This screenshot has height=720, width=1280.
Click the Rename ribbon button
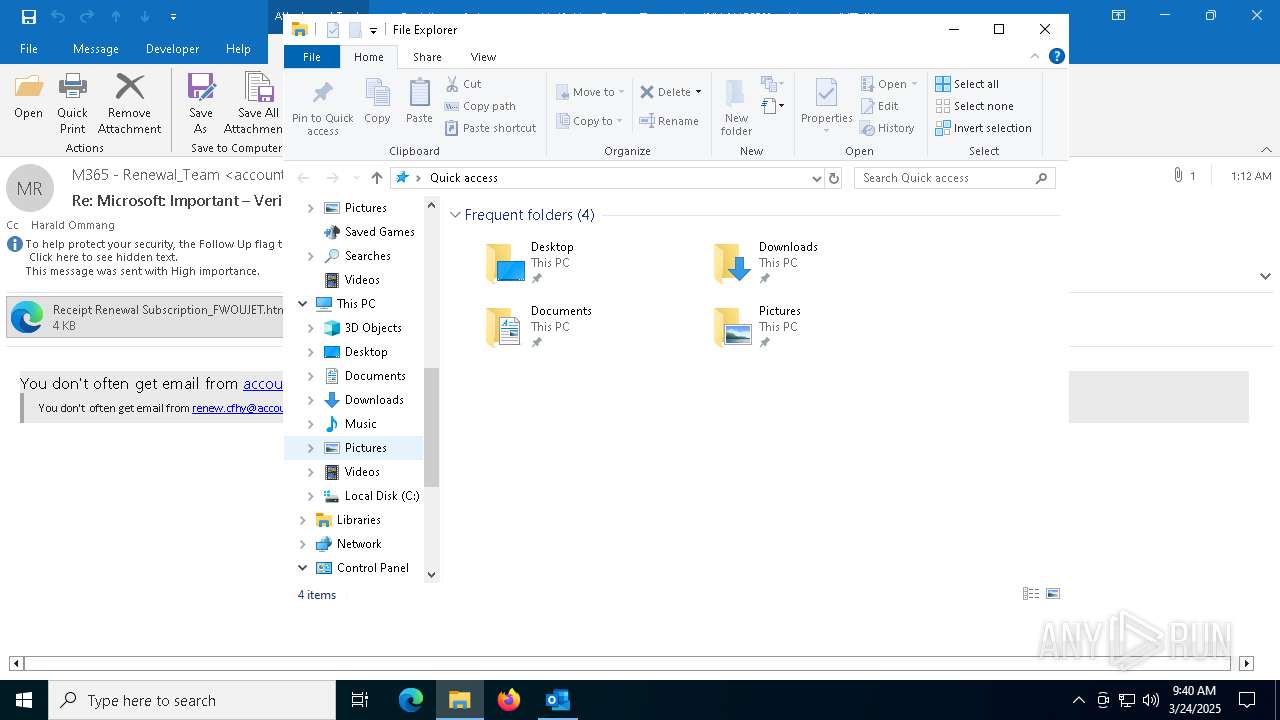669,121
